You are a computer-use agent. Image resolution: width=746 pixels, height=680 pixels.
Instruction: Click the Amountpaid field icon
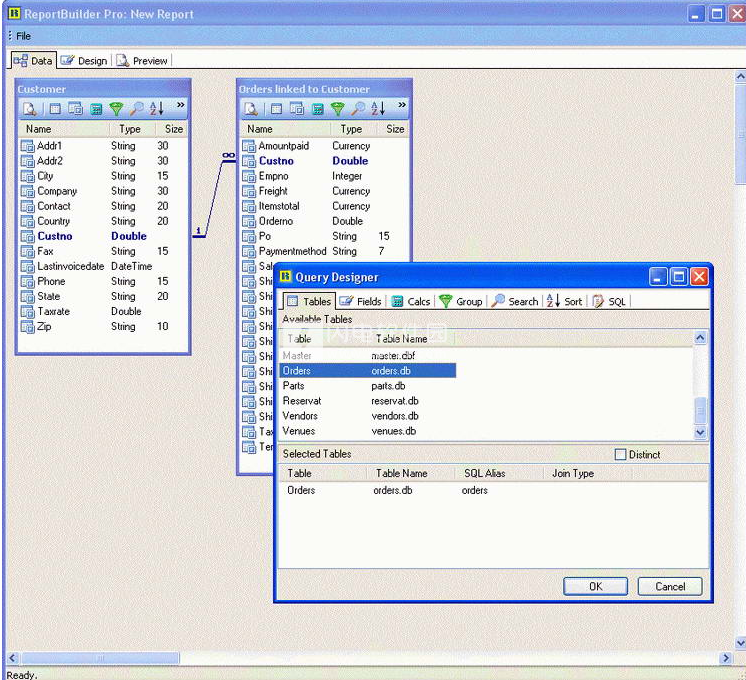pos(249,146)
